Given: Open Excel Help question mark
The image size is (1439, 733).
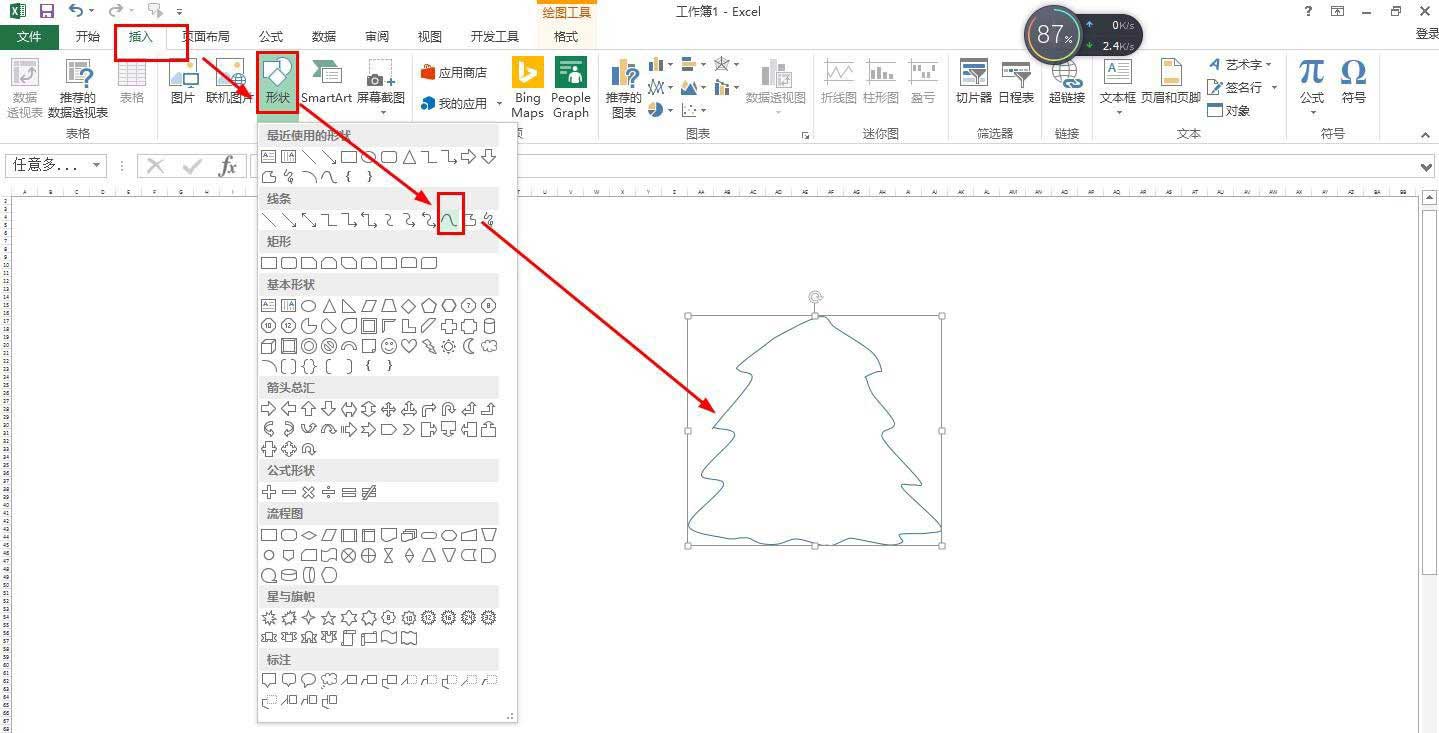Looking at the screenshot, I should coord(1309,11).
